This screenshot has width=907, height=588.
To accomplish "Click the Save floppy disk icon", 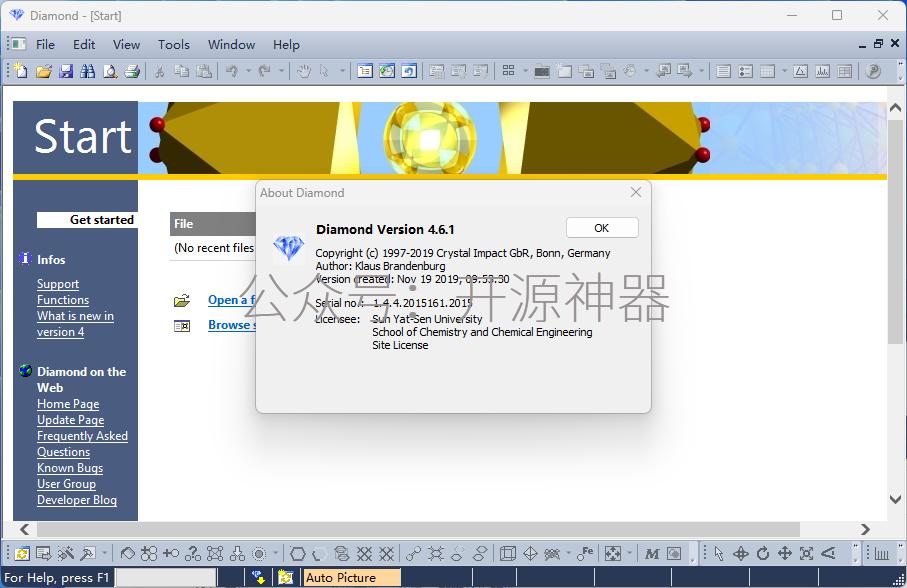I will (x=66, y=71).
